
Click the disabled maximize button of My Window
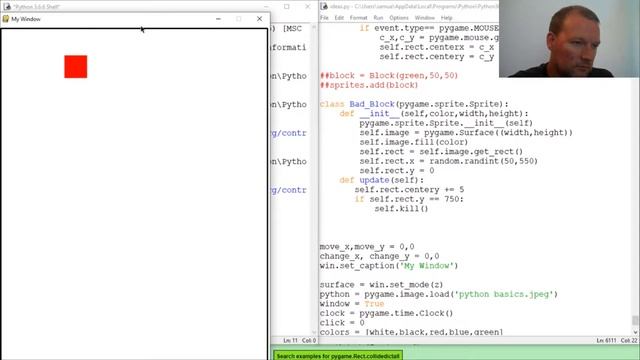pos(239,19)
